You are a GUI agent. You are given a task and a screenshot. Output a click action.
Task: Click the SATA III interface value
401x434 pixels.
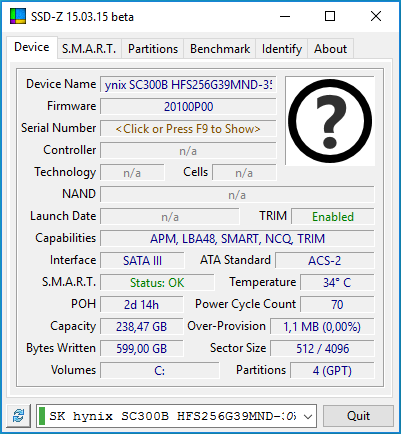click(142, 261)
